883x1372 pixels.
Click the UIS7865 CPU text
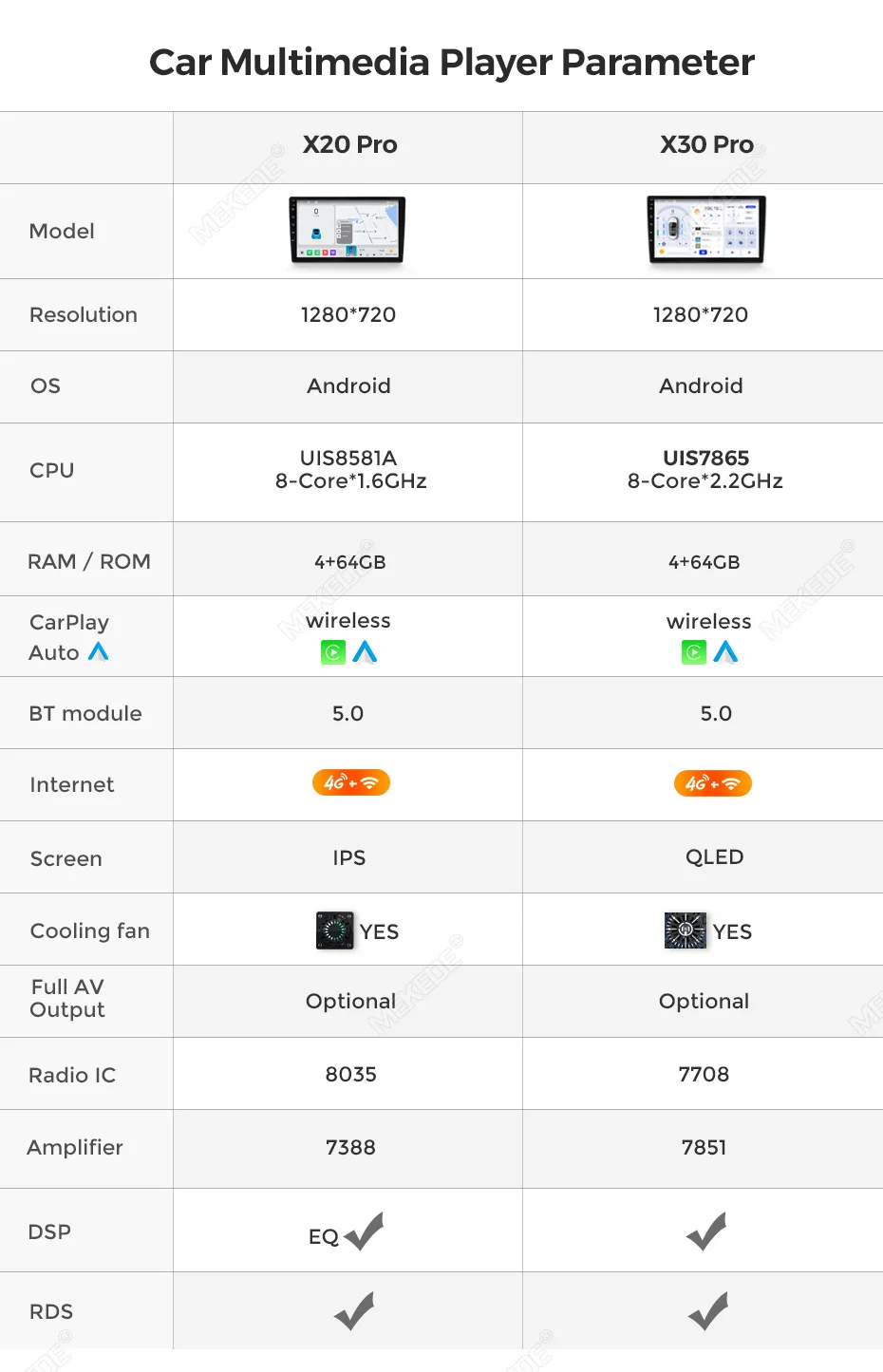[x=706, y=458]
